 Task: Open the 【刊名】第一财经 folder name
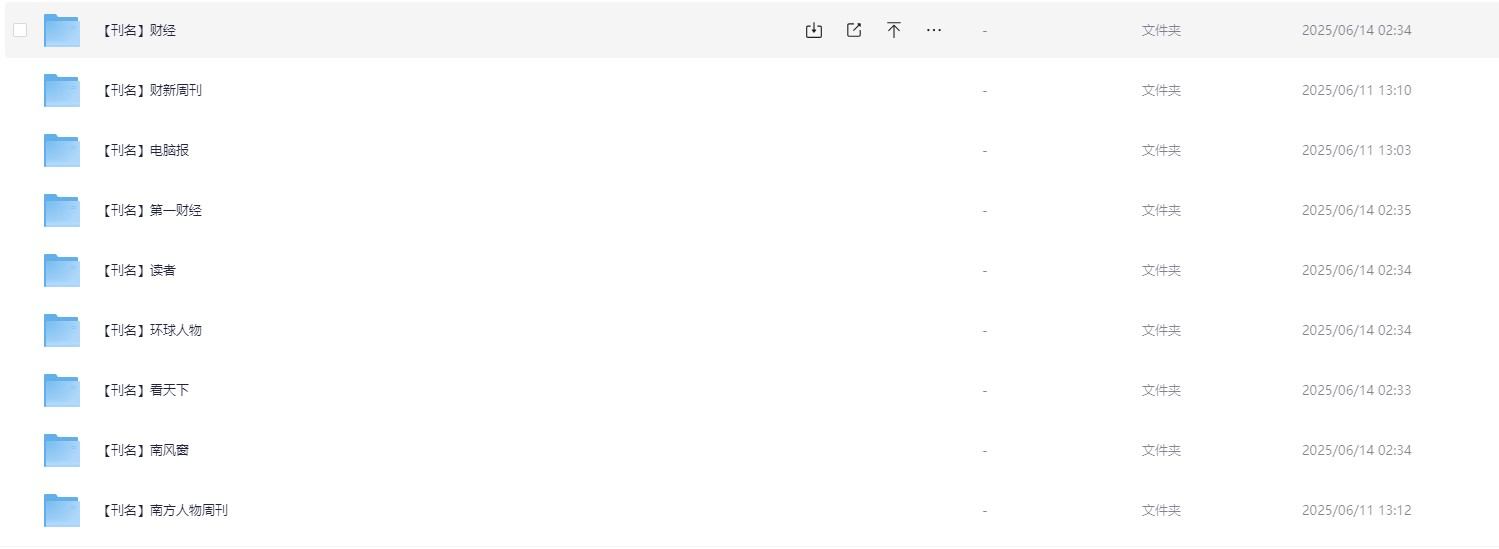pos(151,210)
